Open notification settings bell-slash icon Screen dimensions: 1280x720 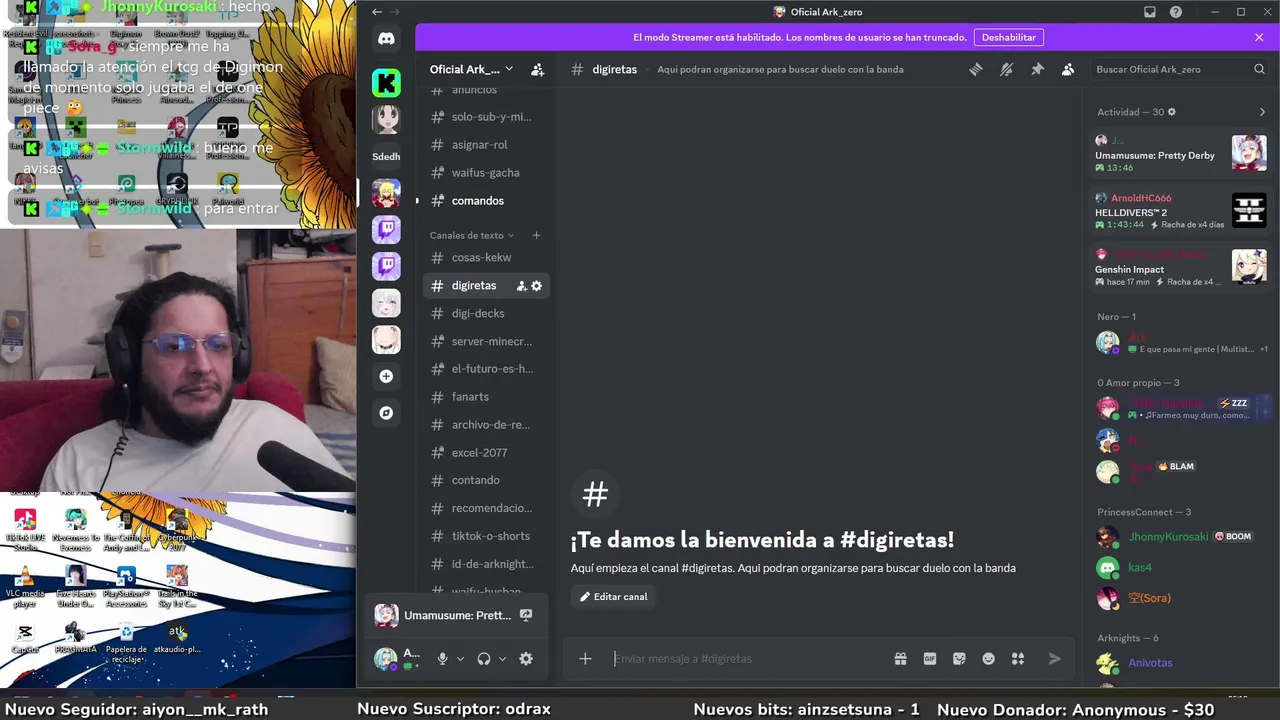click(x=1007, y=69)
